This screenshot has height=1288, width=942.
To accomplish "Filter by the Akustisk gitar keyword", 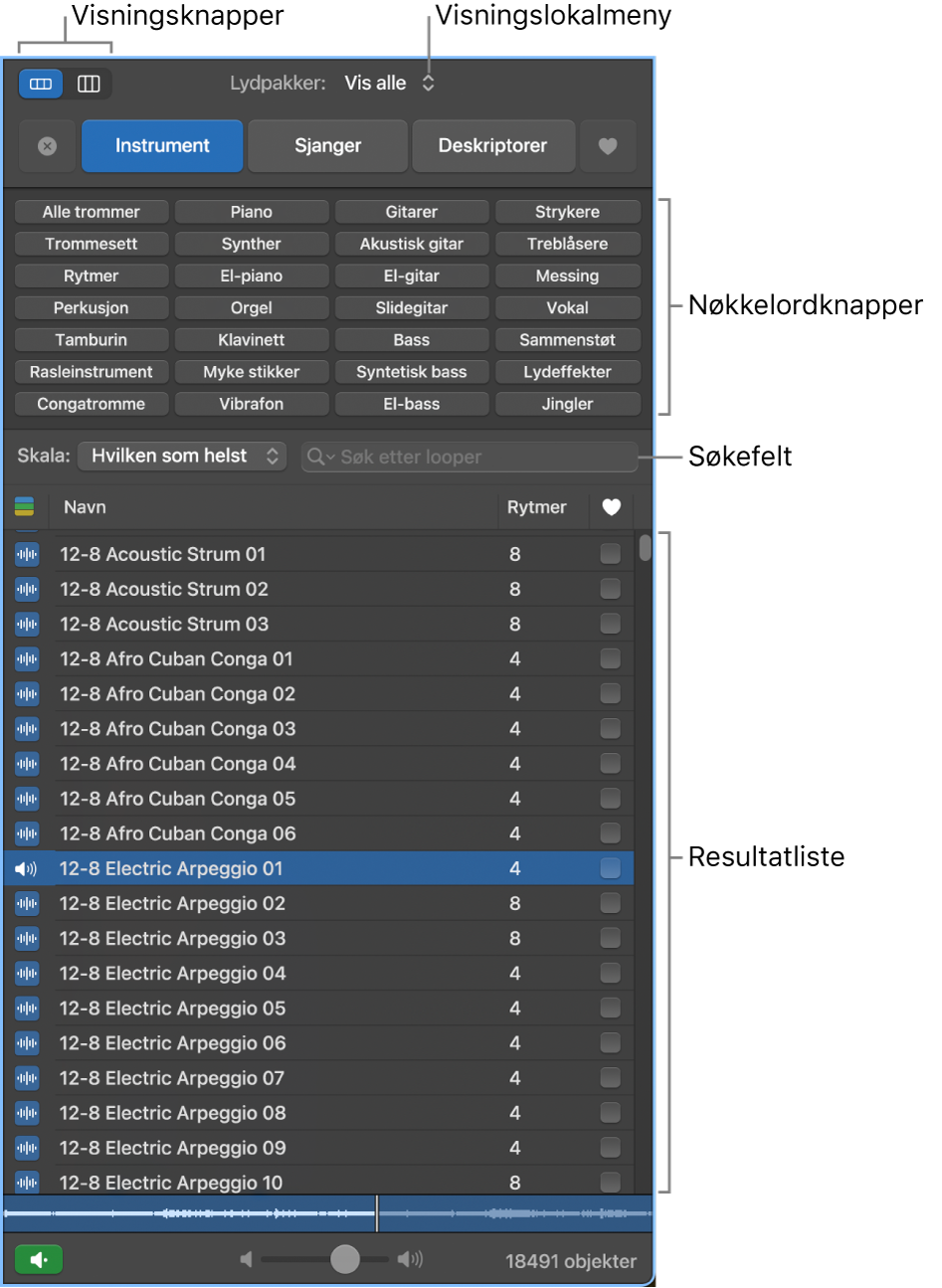I will click(x=411, y=244).
